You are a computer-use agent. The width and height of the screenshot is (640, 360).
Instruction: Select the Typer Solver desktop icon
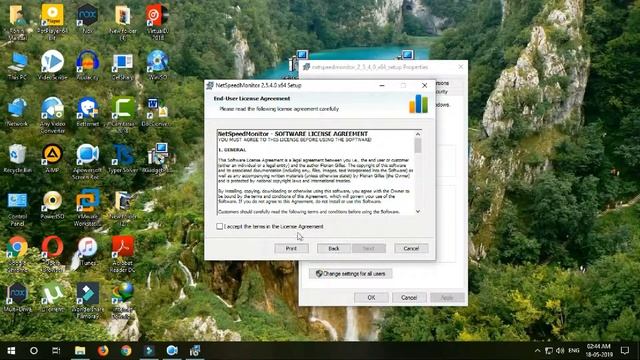coord(122,158)
